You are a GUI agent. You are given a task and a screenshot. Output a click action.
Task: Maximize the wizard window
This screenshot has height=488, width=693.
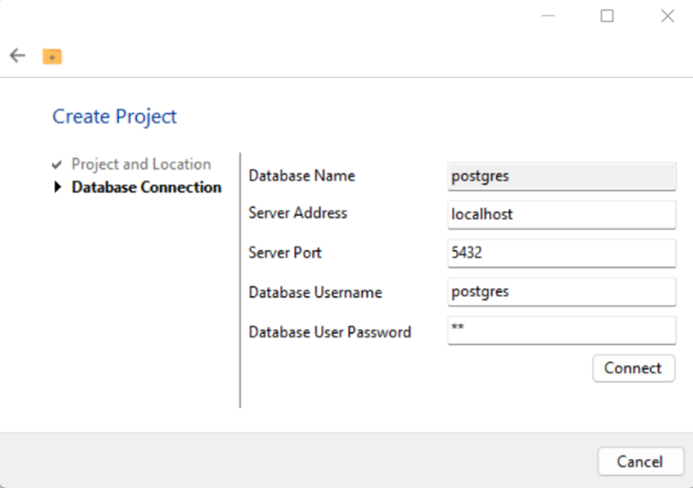(607, 16)
